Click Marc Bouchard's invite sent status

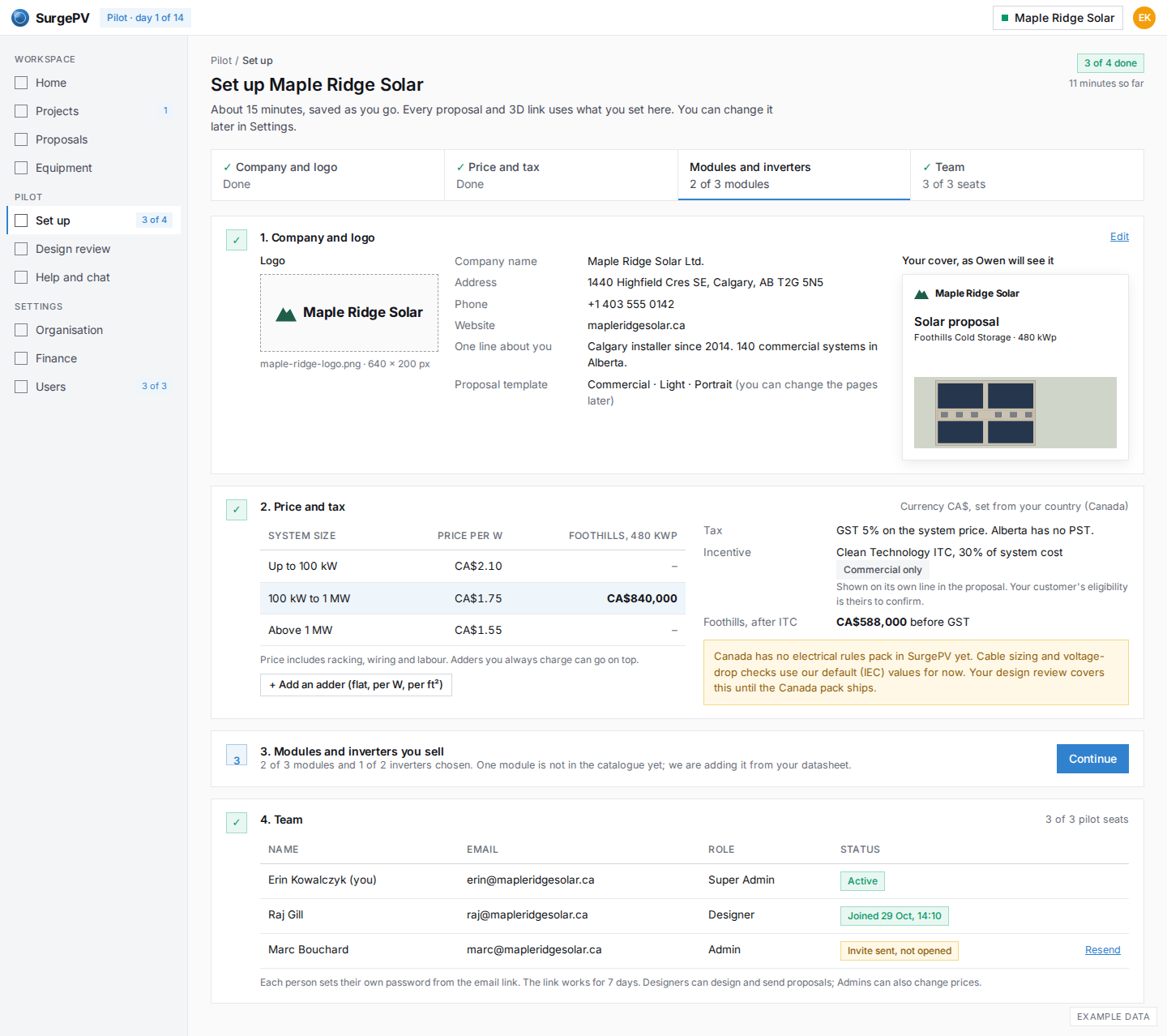click(x=899, y=951)
